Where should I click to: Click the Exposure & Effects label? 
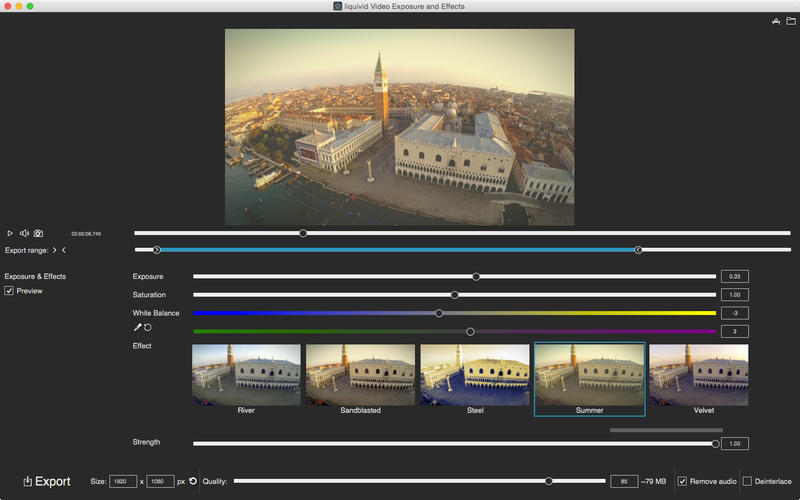tap(35, 277)
